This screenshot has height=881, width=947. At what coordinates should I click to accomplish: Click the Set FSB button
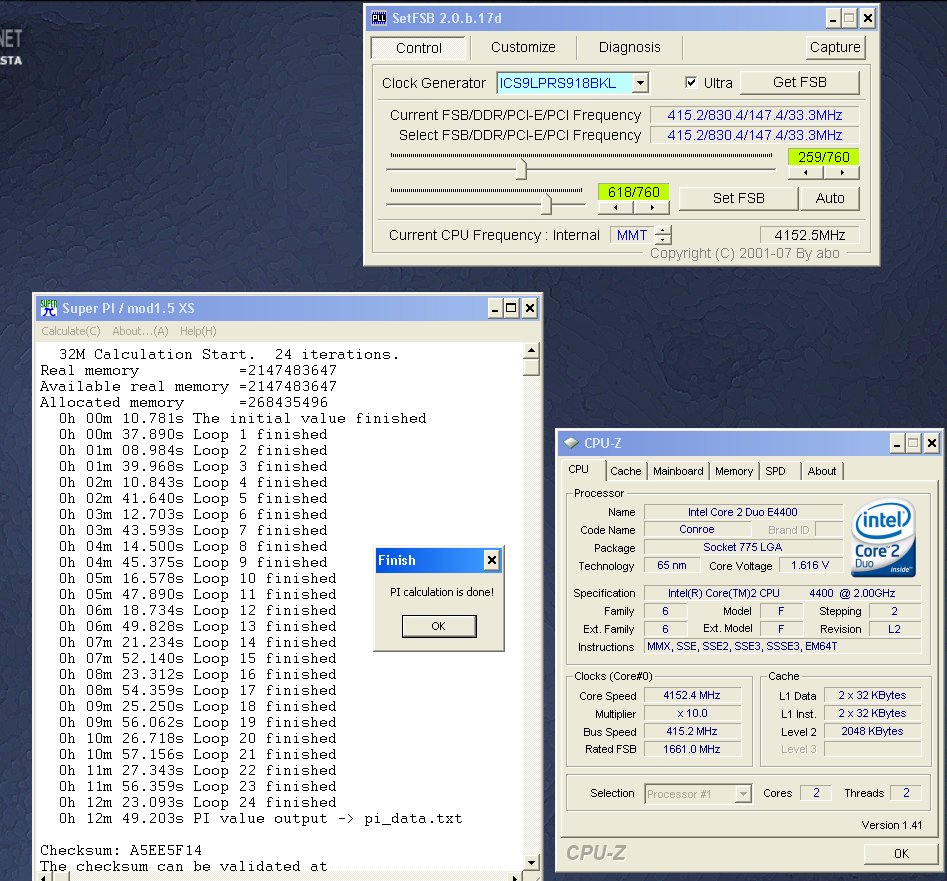[738, 198]
